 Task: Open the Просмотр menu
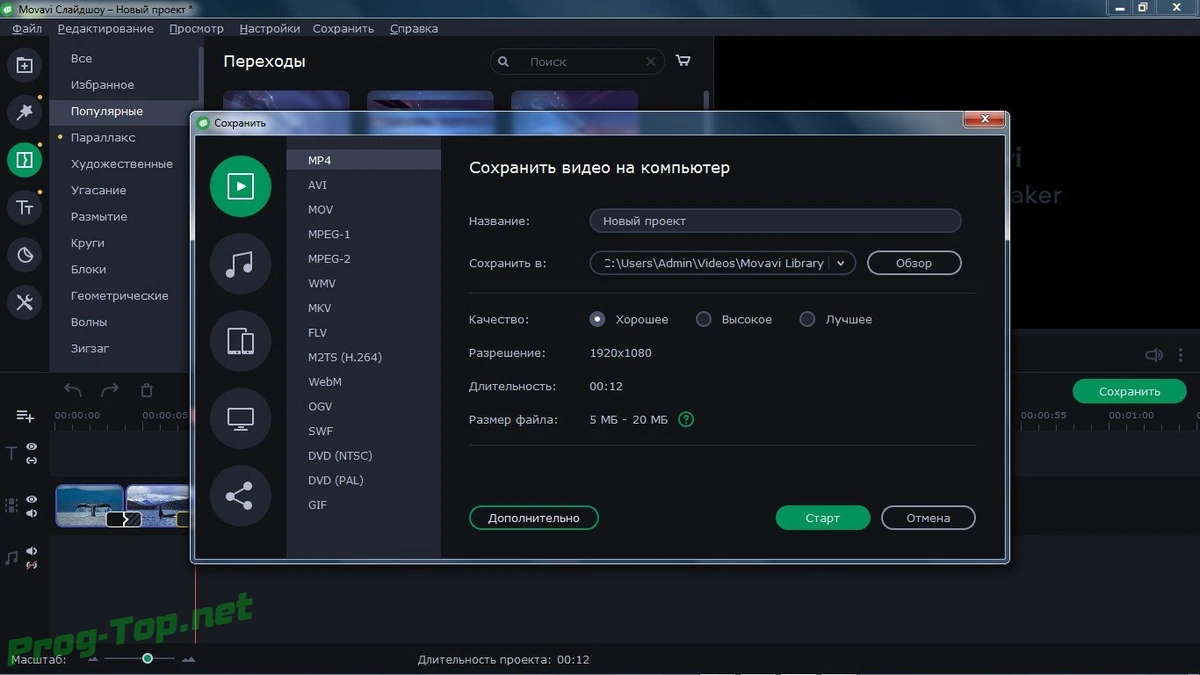pos(197,28)
